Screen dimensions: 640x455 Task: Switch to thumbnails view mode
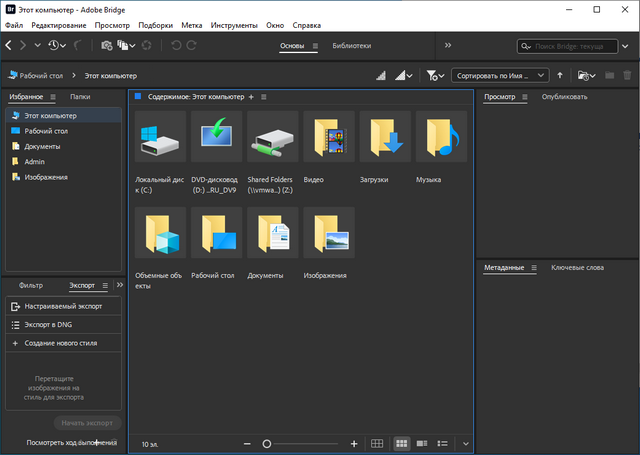click(x=401, y=443)
